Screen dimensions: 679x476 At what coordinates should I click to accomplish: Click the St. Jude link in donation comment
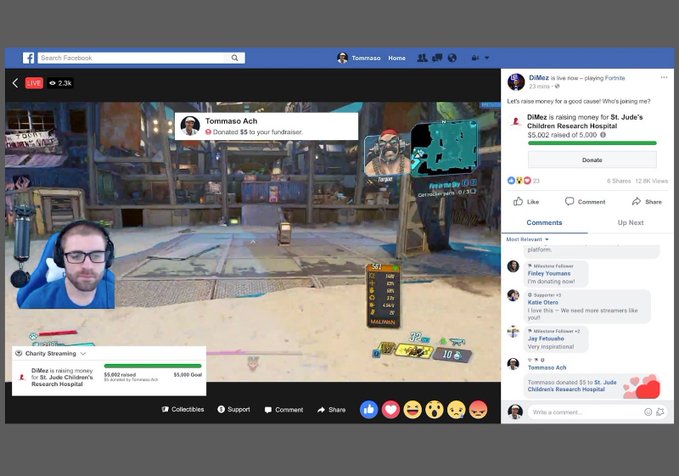pos(572,385)
